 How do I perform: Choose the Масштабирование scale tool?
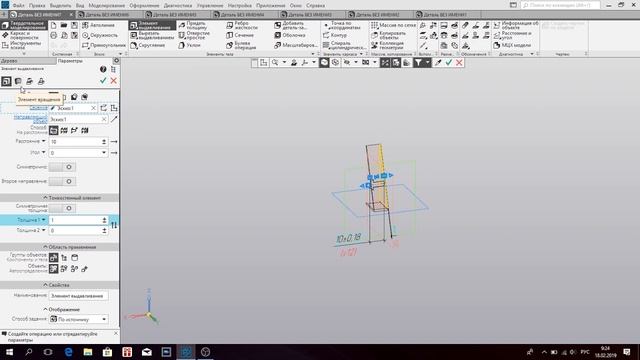[x=296, y=45]
